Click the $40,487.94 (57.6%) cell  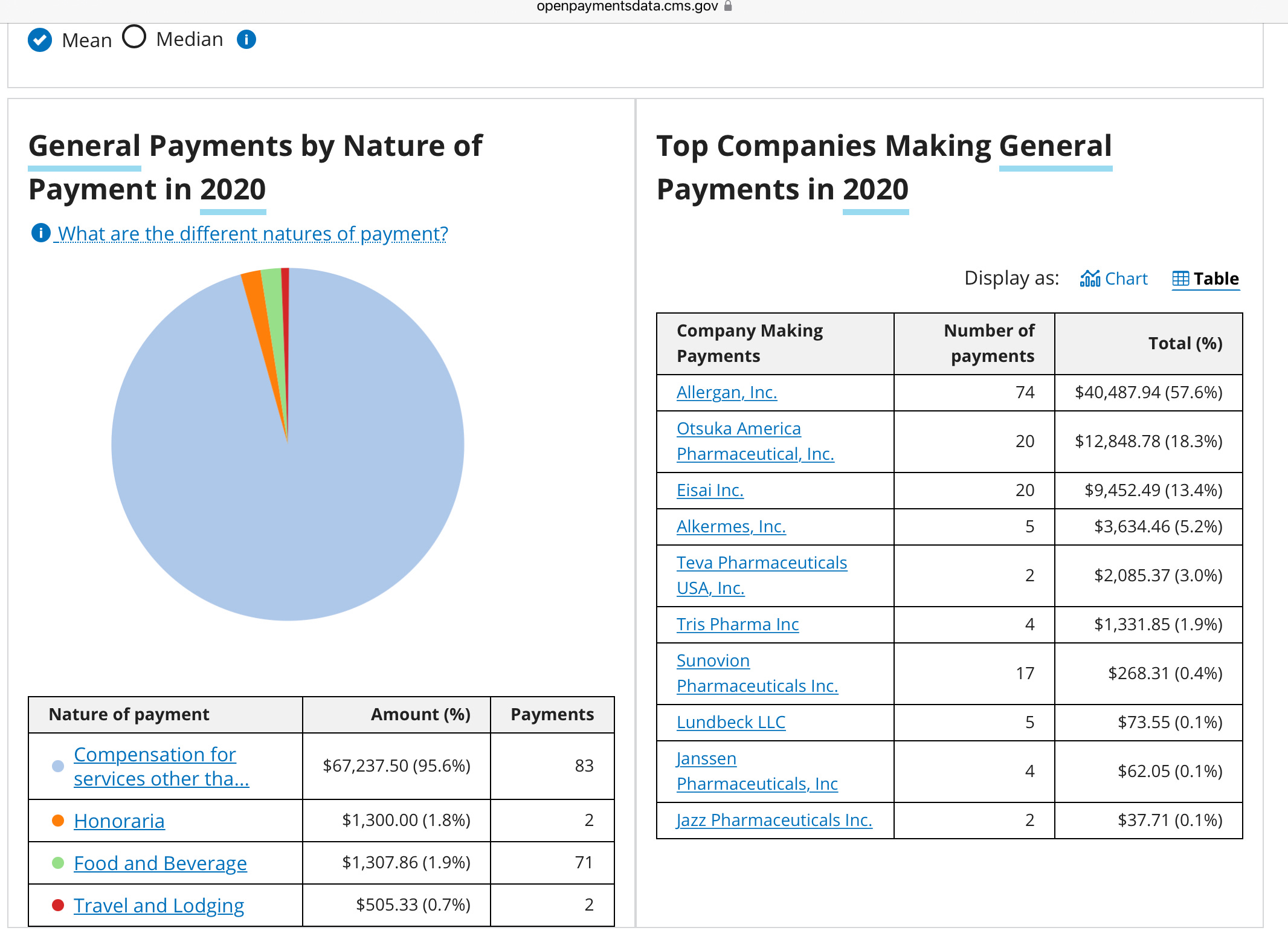(1148, 393)
